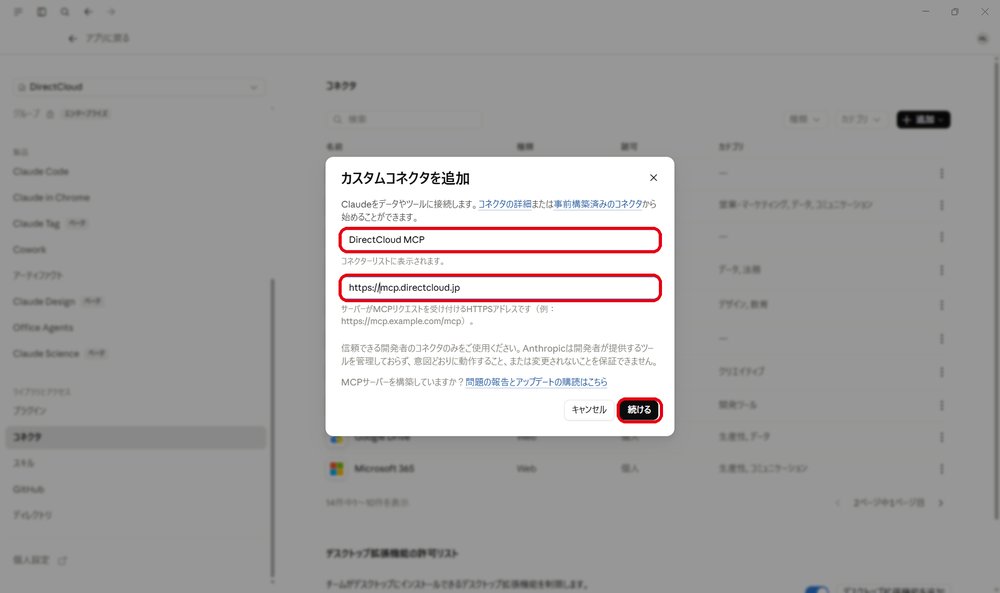The image size is (1000, 593).
Task: Select Claude Design in the sidebar
Action: pyautogui.click(x=44, y=302)
